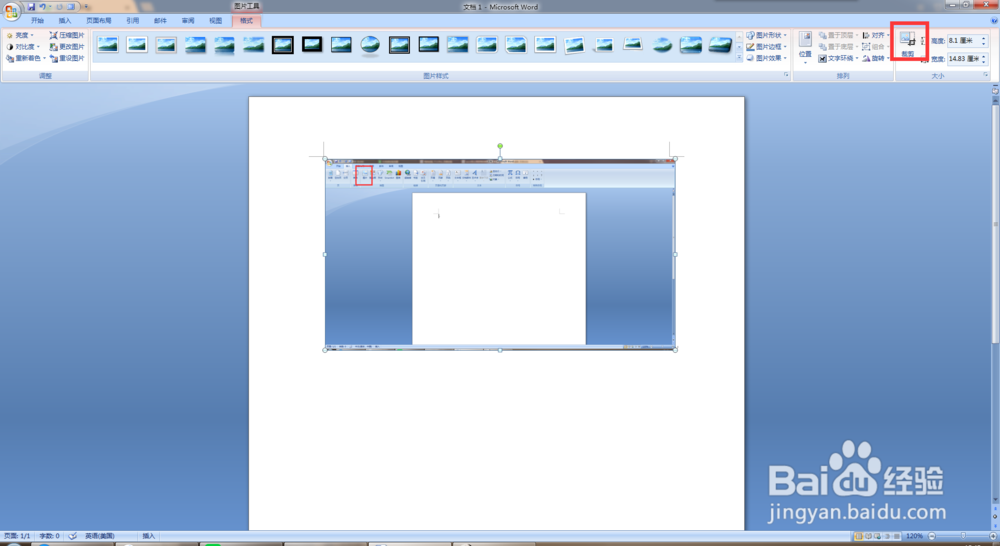Image resolution: width=1000 pixels, height=546 pixels.
Task: Click the proofing check icon in status bar
Action: 73,536
